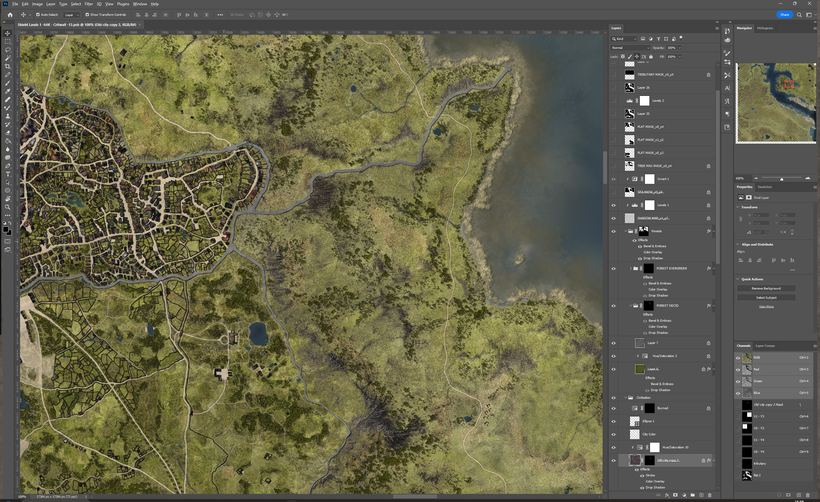
Task: Toggle visibility of the Red channel
Action: point(738,370)
